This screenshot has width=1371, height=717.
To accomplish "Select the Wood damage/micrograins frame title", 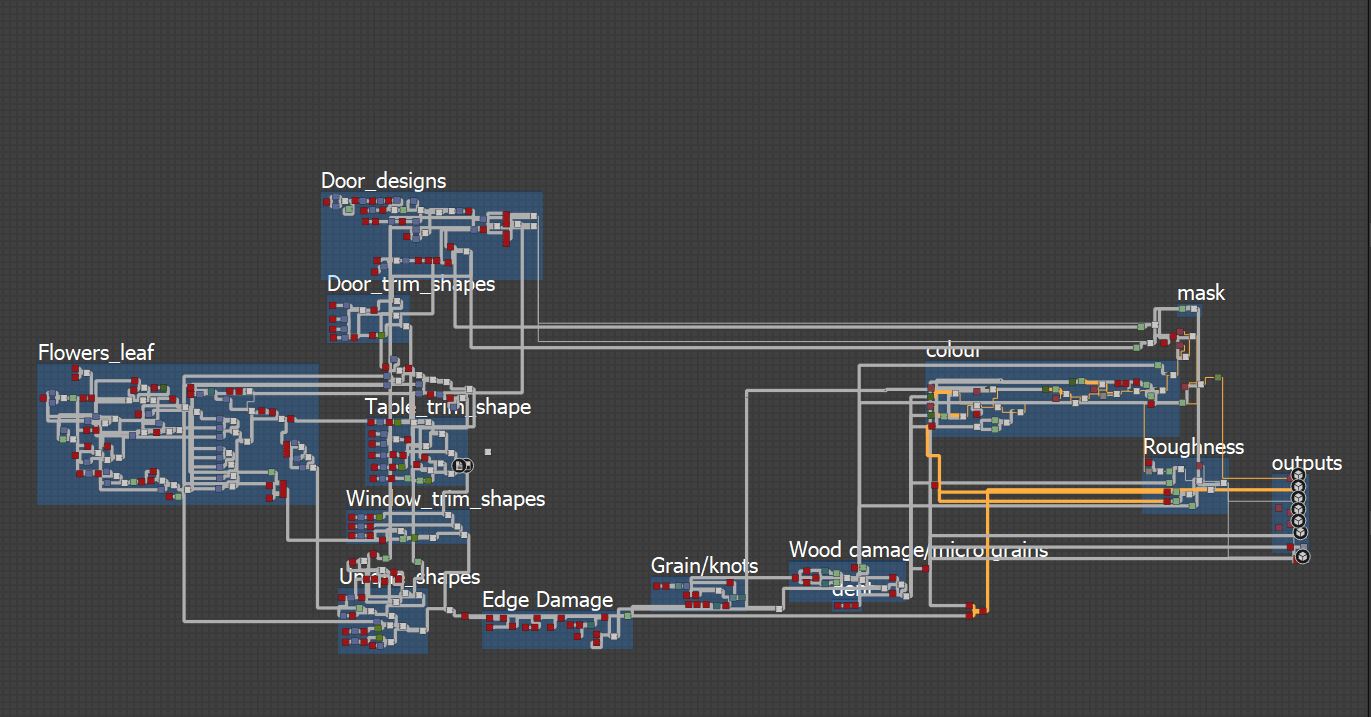I will (x=918, y=549).
